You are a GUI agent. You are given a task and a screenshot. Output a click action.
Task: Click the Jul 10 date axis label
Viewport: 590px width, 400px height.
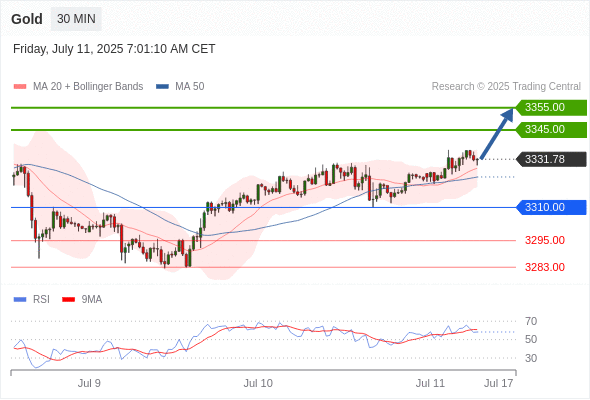click(x=258, y=383)
